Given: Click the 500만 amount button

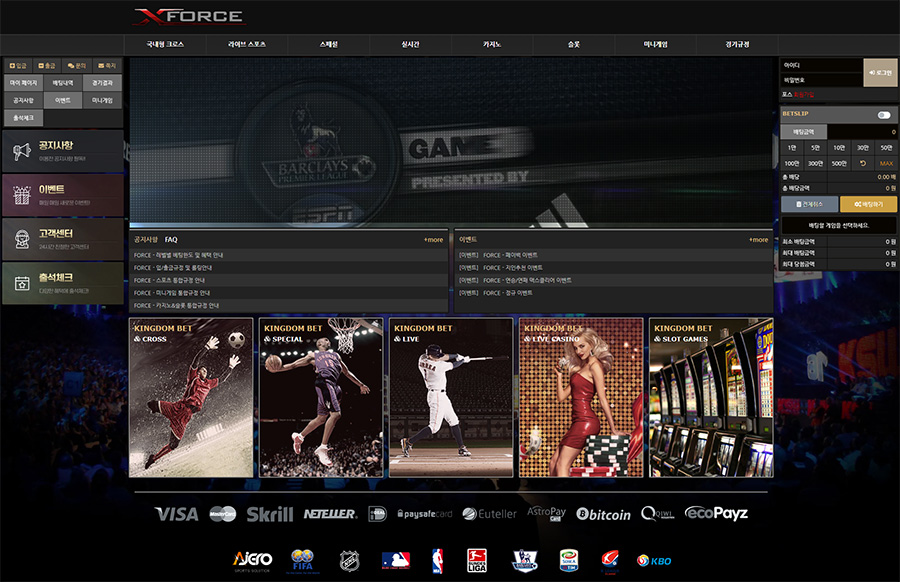Looking at the screenshot, I should pyautogui.click(x=839, y=164).
